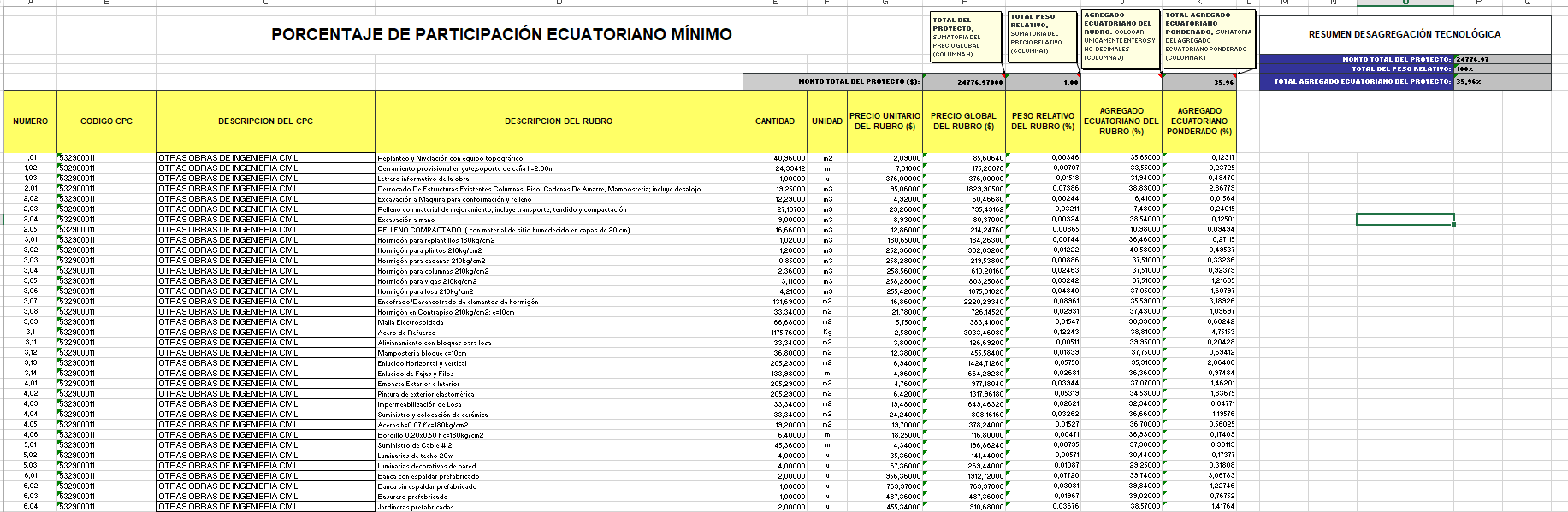
Task: Click the 'TOTAL DEL PROYECTO' comment note box
Action: [966, 37]
